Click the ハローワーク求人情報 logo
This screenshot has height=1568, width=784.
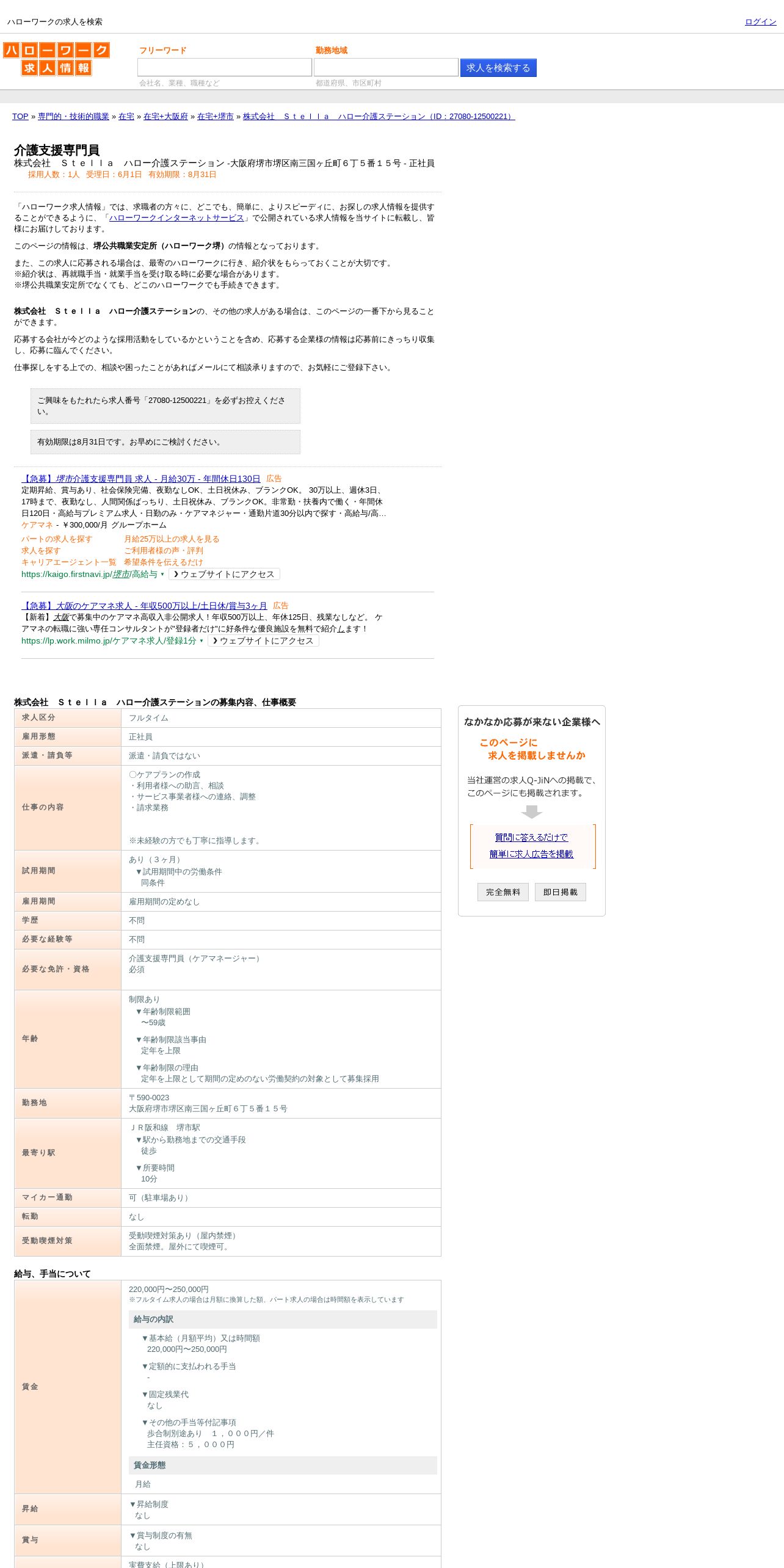(56, 59)
